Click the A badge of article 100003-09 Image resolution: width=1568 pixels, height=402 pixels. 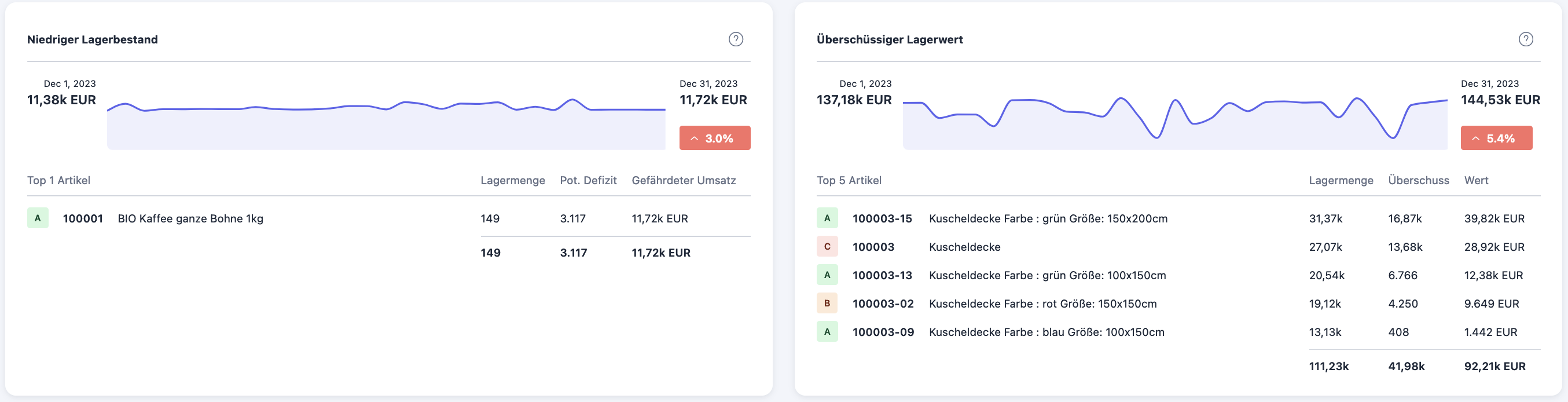coord(827,332)
